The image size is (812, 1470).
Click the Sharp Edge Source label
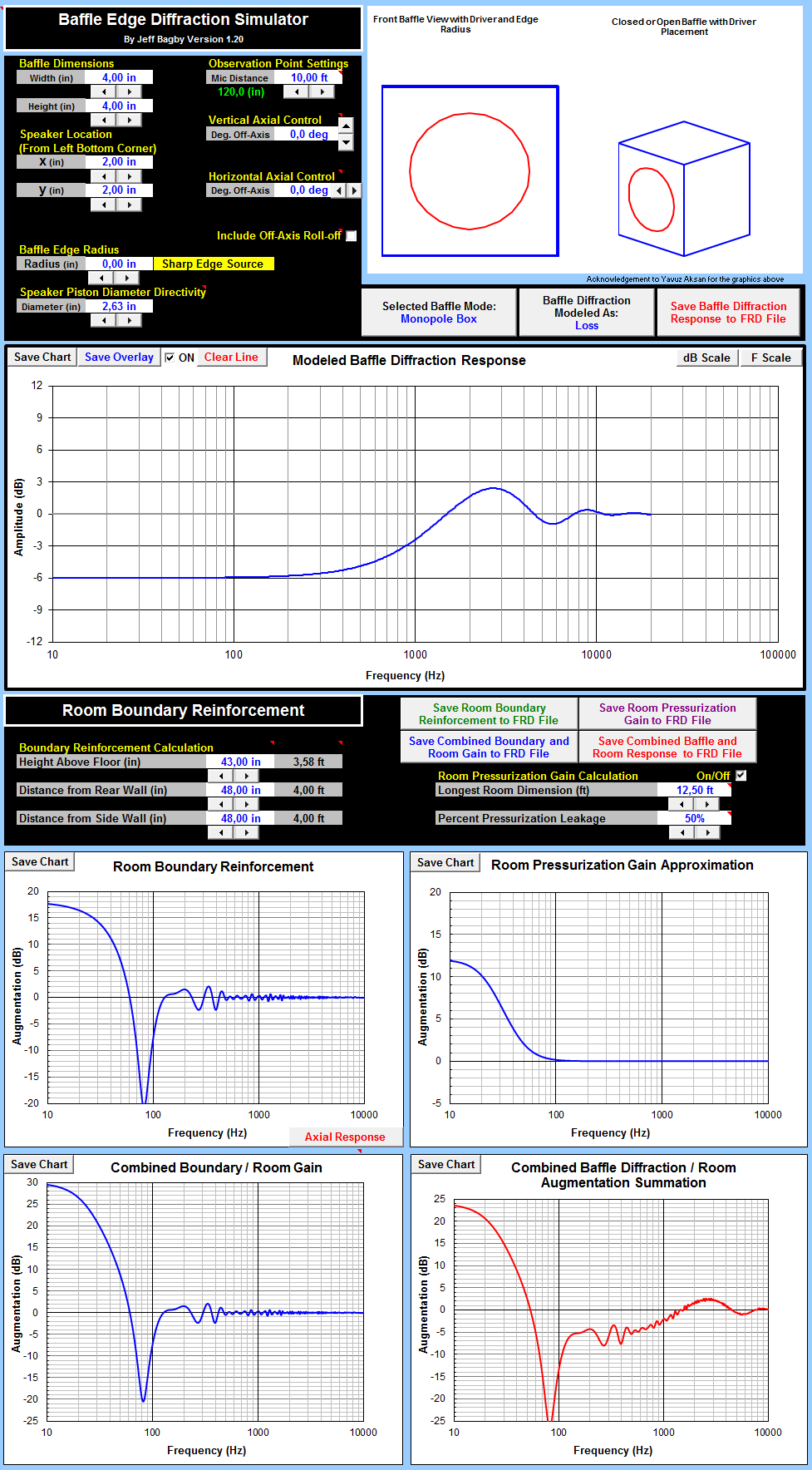coord(213,264)
